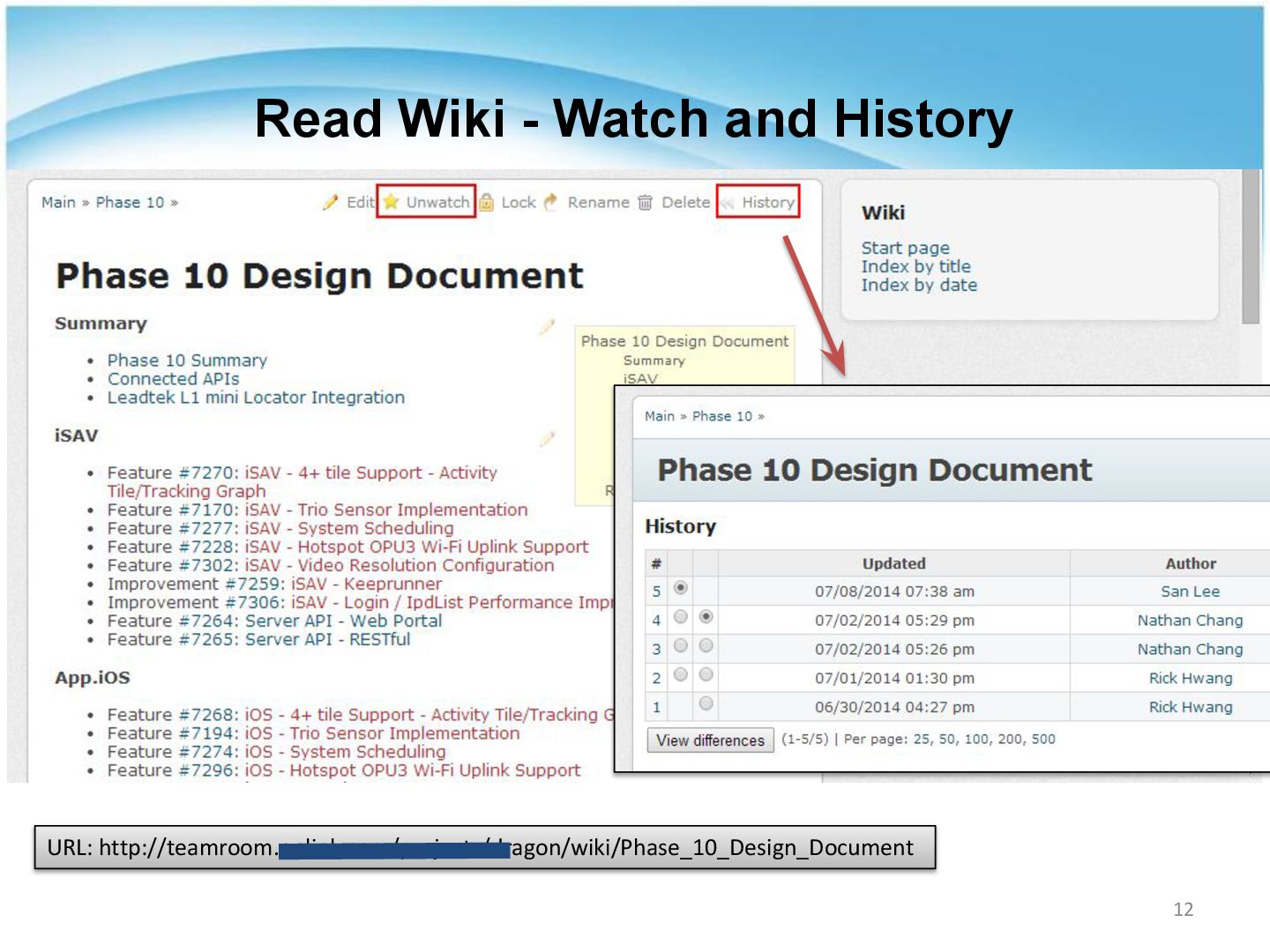Set per page to 500
This screenshot has height=952, width=1270.
[1043, 740]
